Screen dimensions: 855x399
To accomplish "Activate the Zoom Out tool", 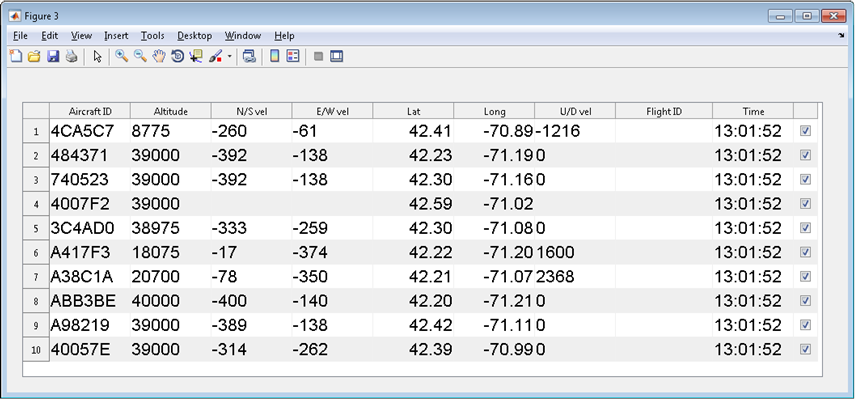I will 140,56.
